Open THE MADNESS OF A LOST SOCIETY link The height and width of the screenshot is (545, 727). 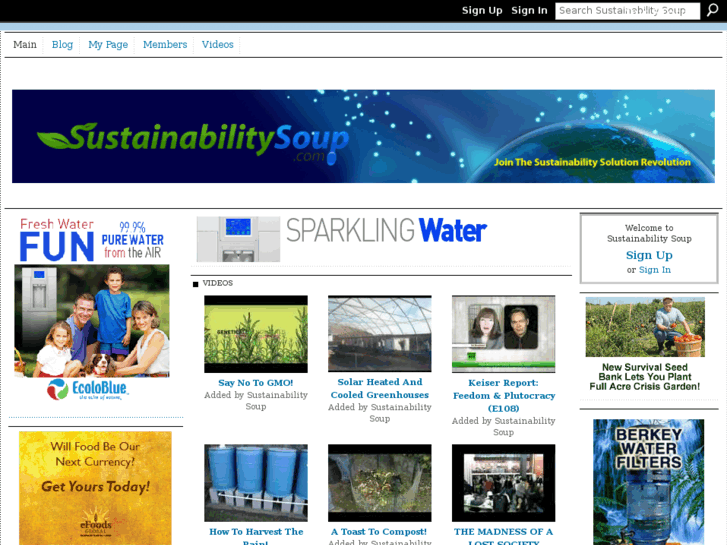[504, 536]
